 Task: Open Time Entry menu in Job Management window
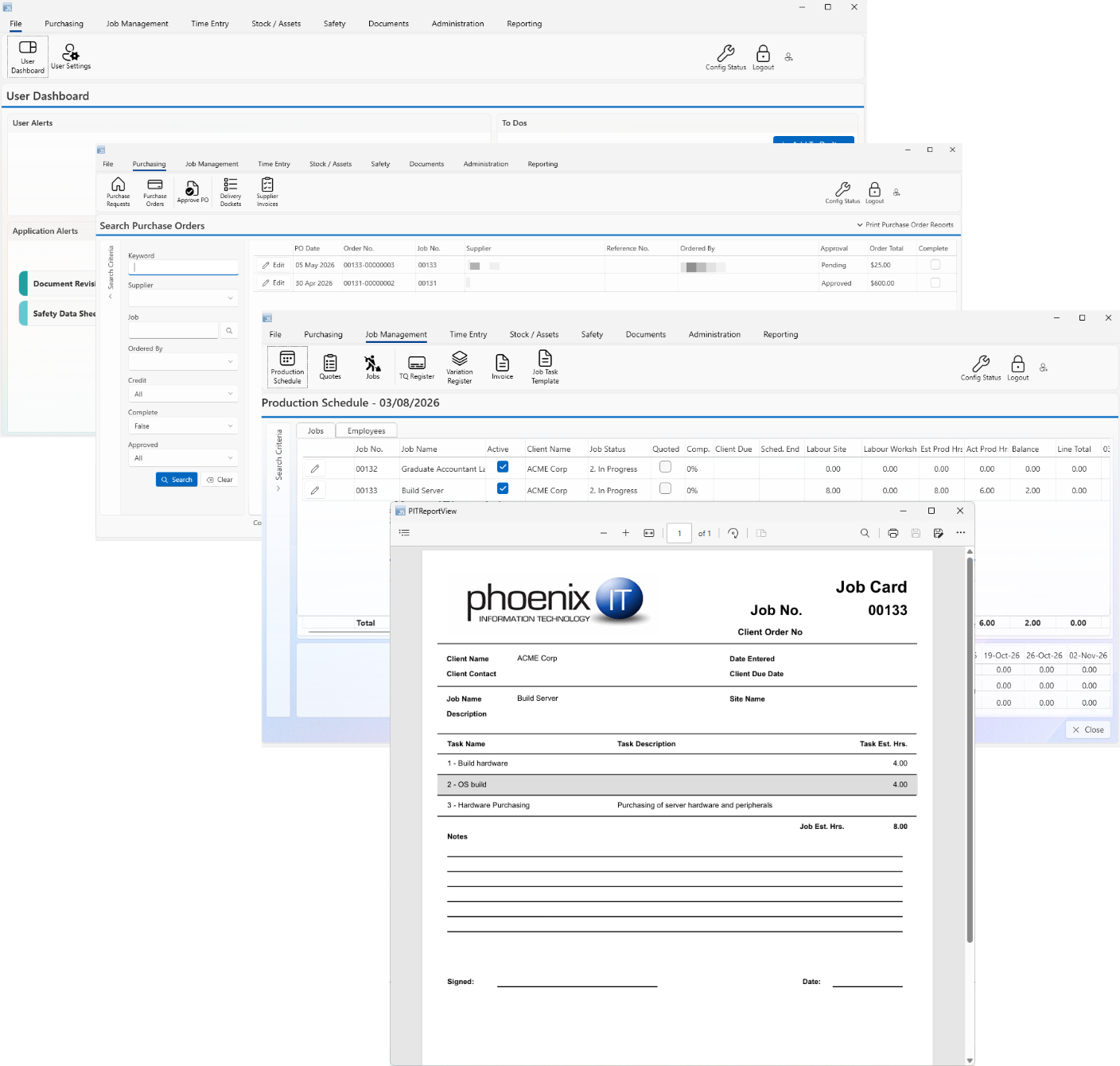468,334
